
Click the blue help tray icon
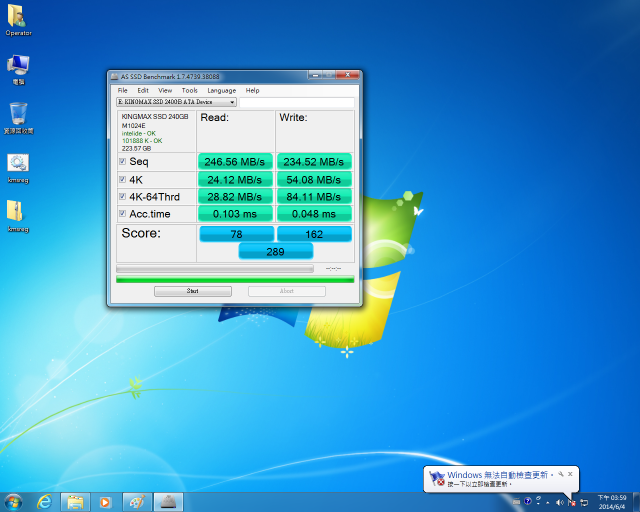pyautogui.click(x=528, y=501)
